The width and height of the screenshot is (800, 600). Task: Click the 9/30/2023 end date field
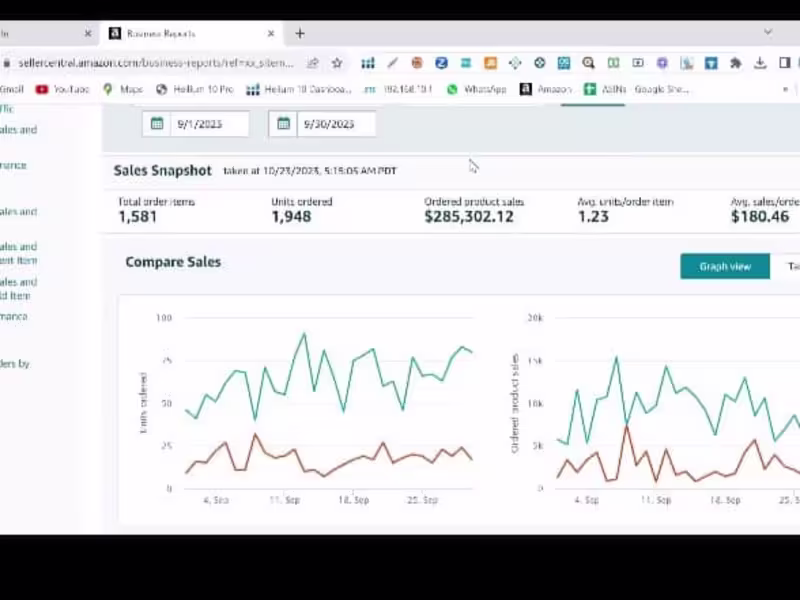[336, 124]
